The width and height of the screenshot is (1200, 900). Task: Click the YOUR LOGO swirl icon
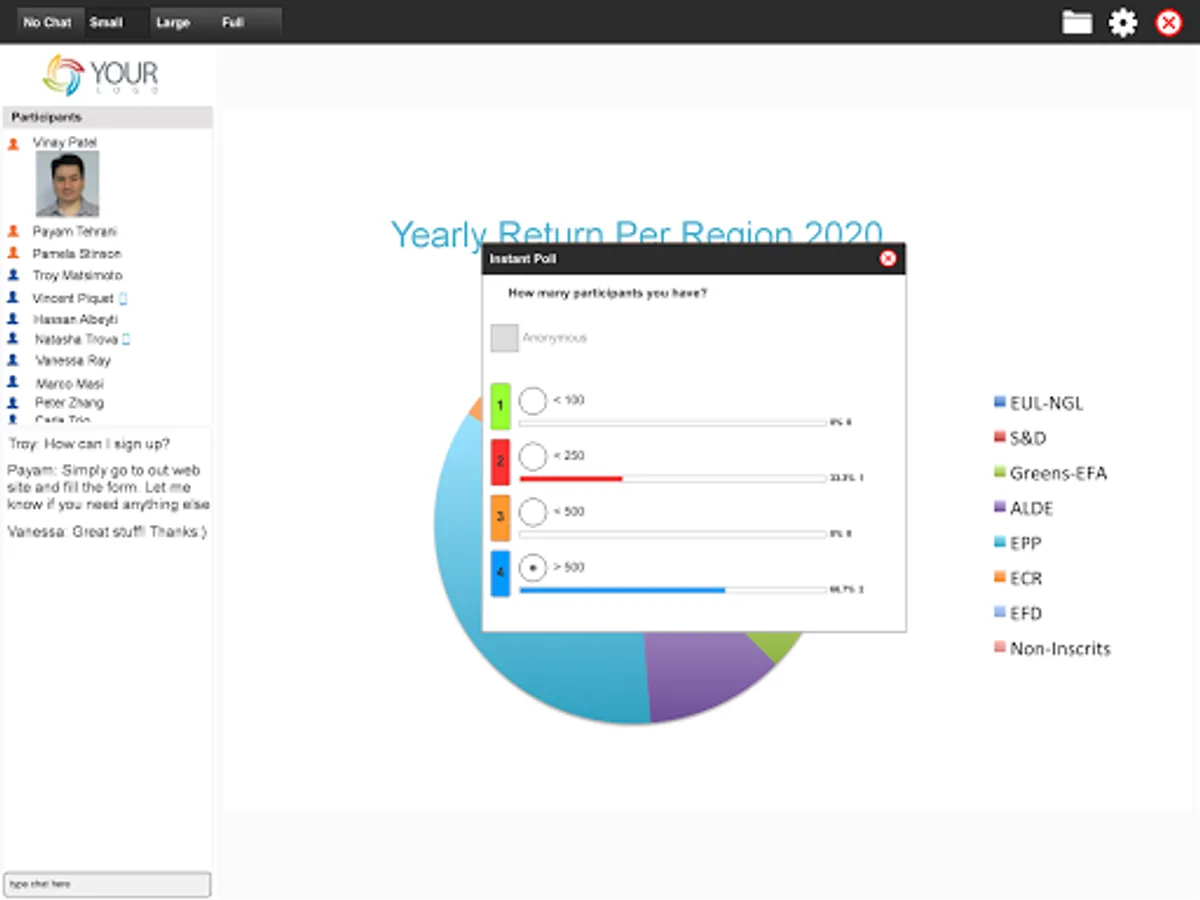tap(64, 75)
